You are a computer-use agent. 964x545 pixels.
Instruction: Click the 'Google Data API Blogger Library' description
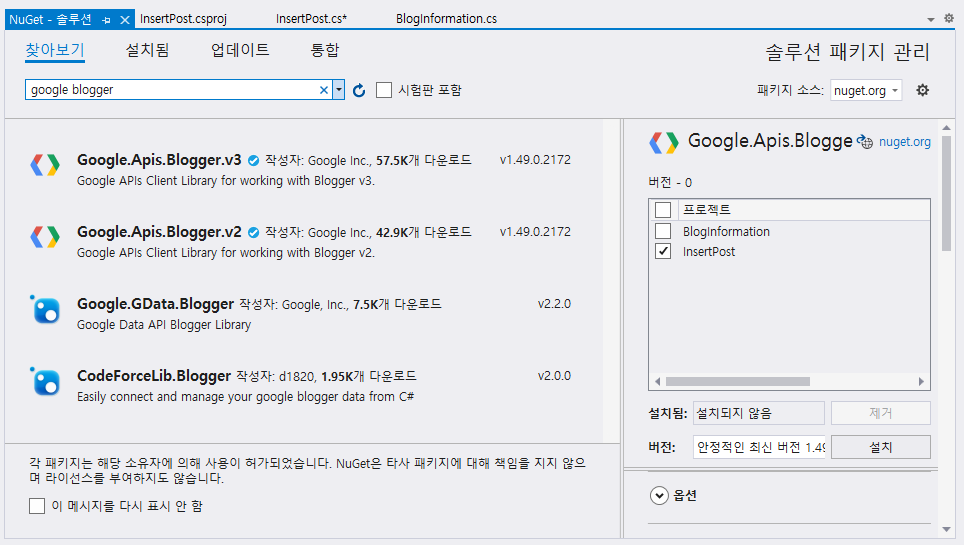pos(164,325)
